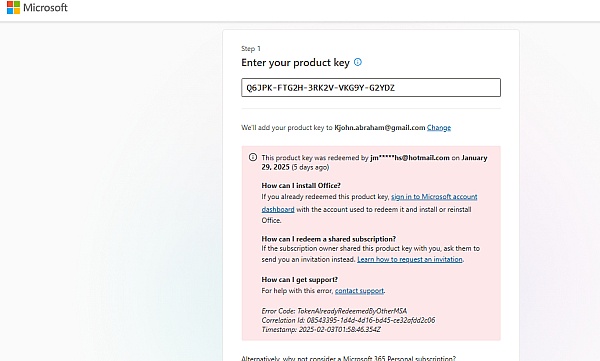Click the Timestamp line in error box

(321, 329)
